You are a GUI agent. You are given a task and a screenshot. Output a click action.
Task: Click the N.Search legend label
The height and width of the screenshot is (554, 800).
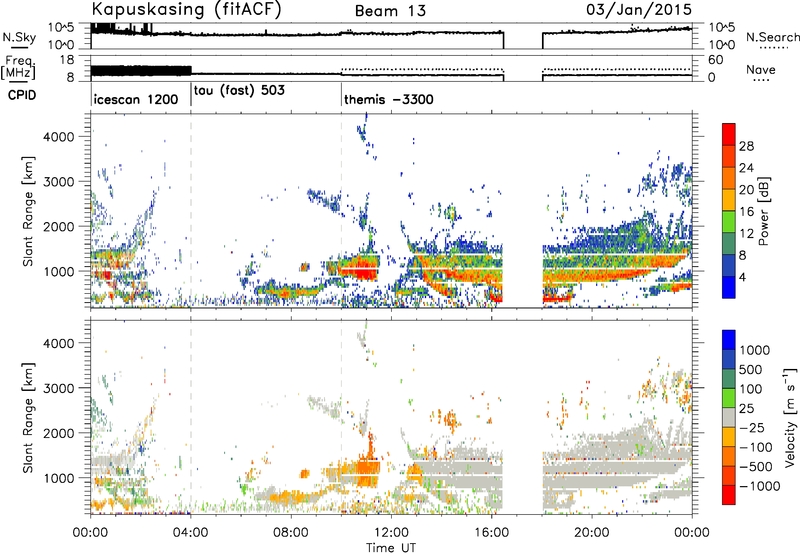(772, 37)
